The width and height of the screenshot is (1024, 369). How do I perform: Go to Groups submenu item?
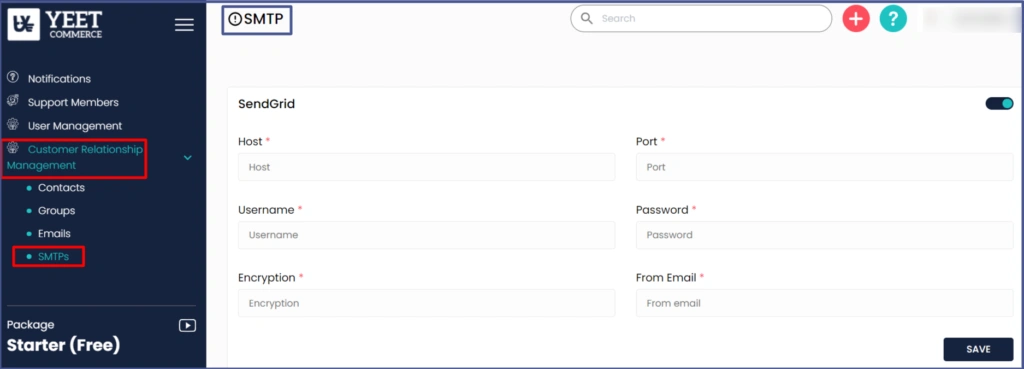click(x=56, y=211)
